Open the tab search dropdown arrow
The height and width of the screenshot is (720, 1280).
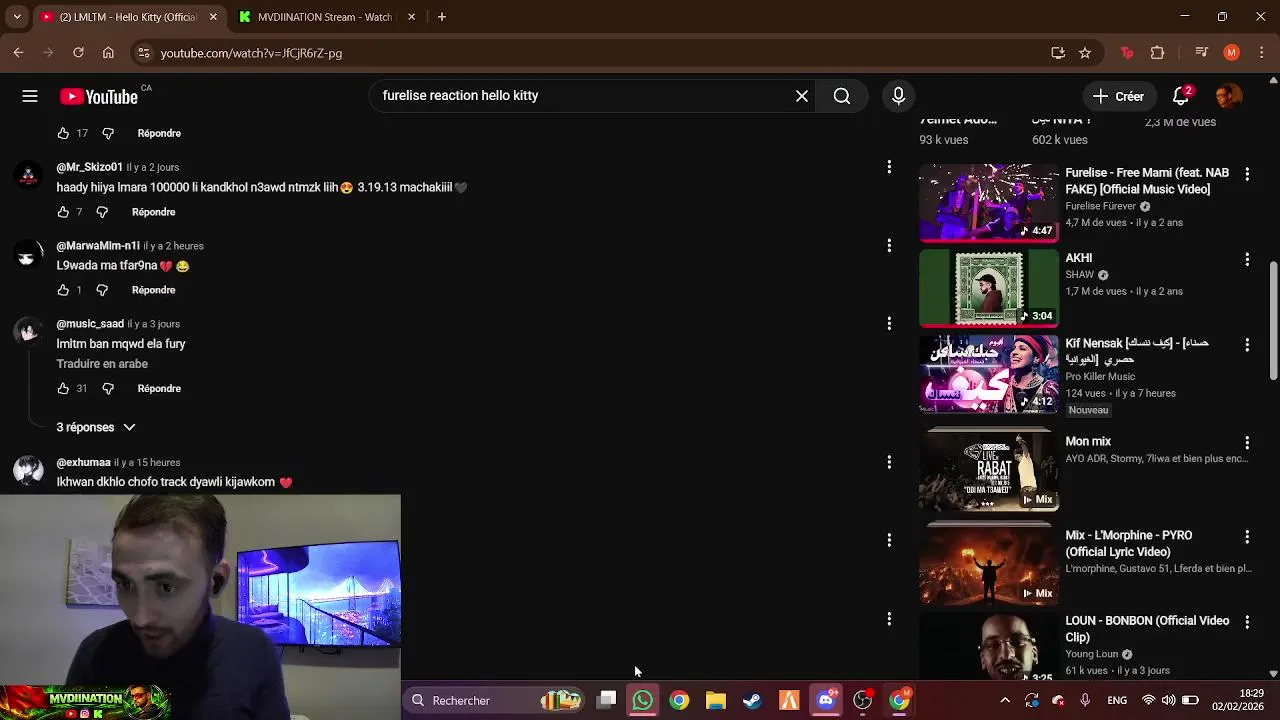(16, 17)
